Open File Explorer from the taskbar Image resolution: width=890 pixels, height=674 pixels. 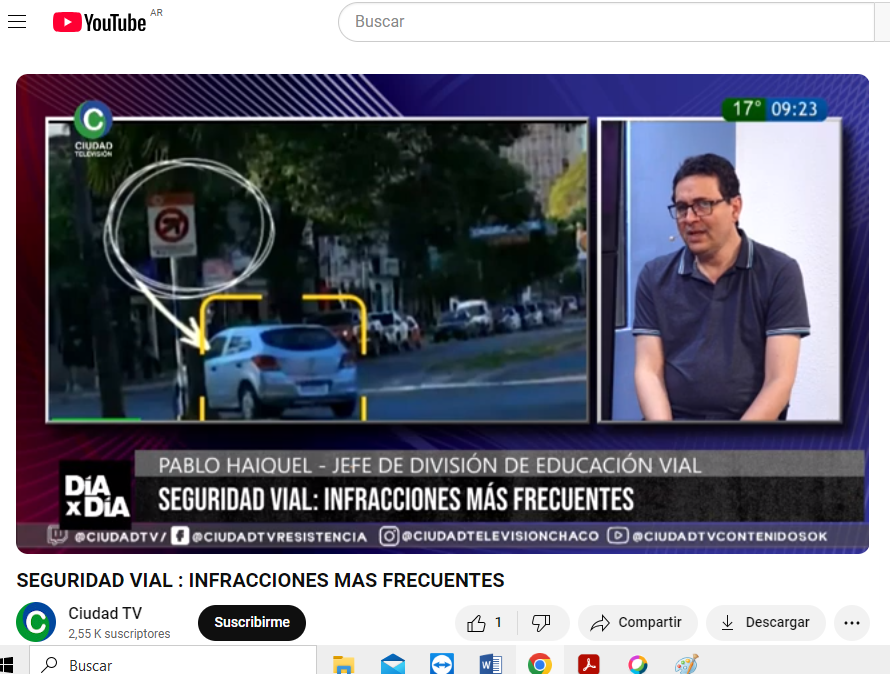tap(344, 664)
